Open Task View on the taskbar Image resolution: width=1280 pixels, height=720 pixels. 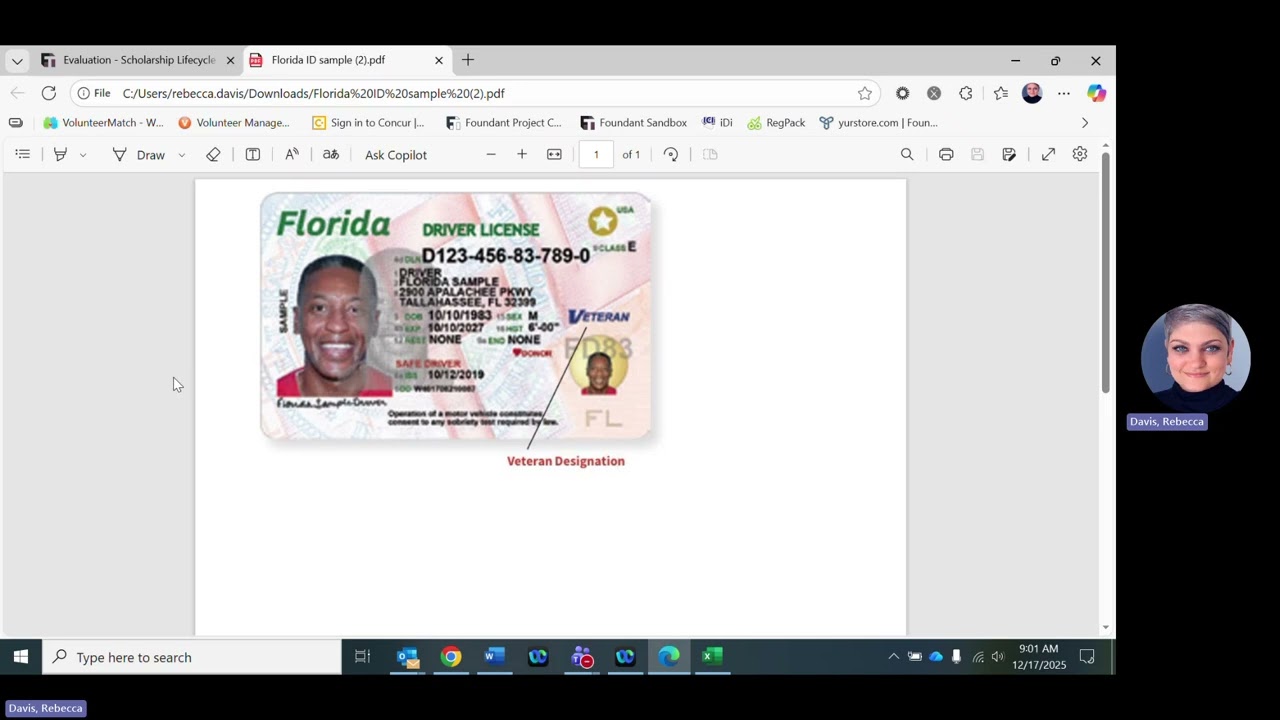pos(363,657)
